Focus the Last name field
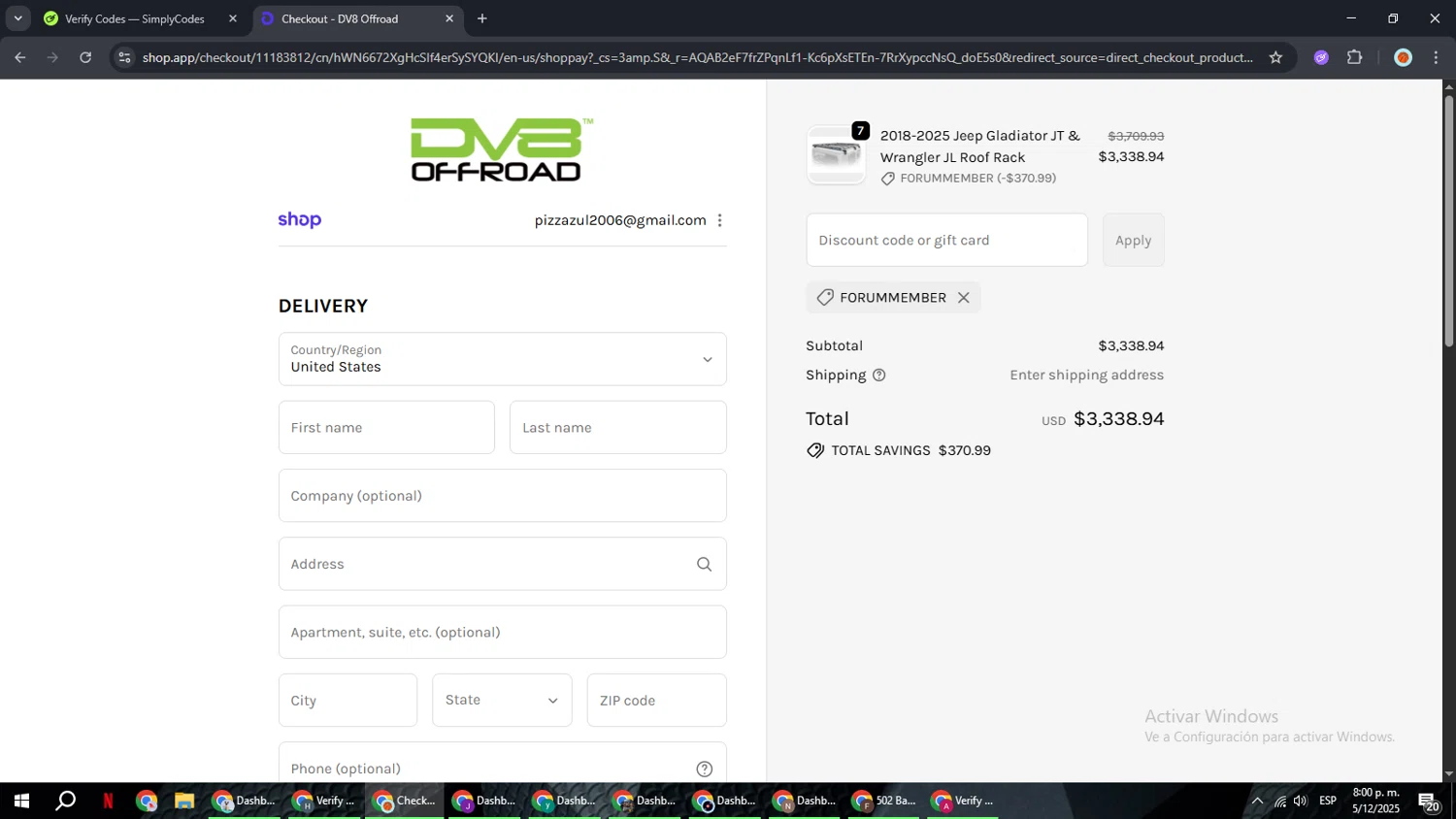This screenshot has width=1456, height=819. click(x=617, y=427)
